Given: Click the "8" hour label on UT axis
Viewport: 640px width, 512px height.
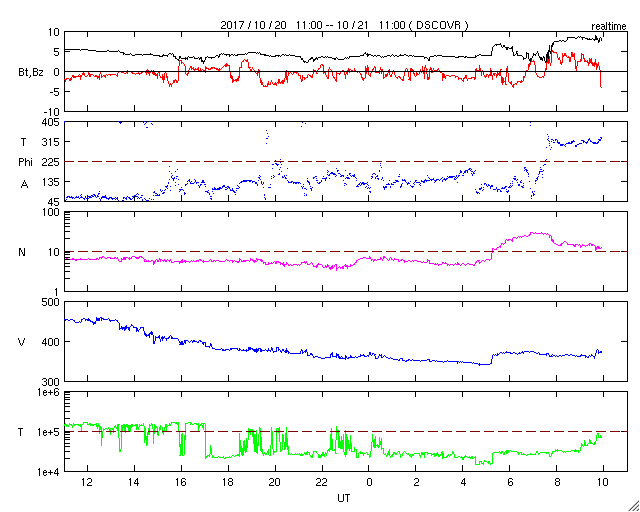Looking at the screenshot, I should pyautogui.click(x=556, y=482).
